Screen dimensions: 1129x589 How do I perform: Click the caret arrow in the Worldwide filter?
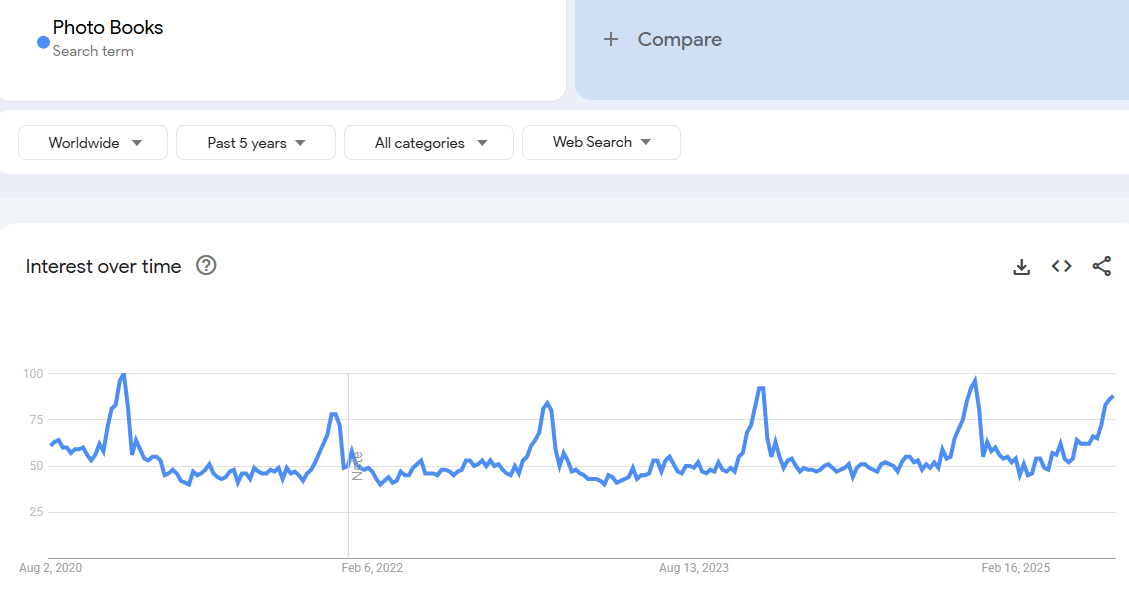coord(137,143)
